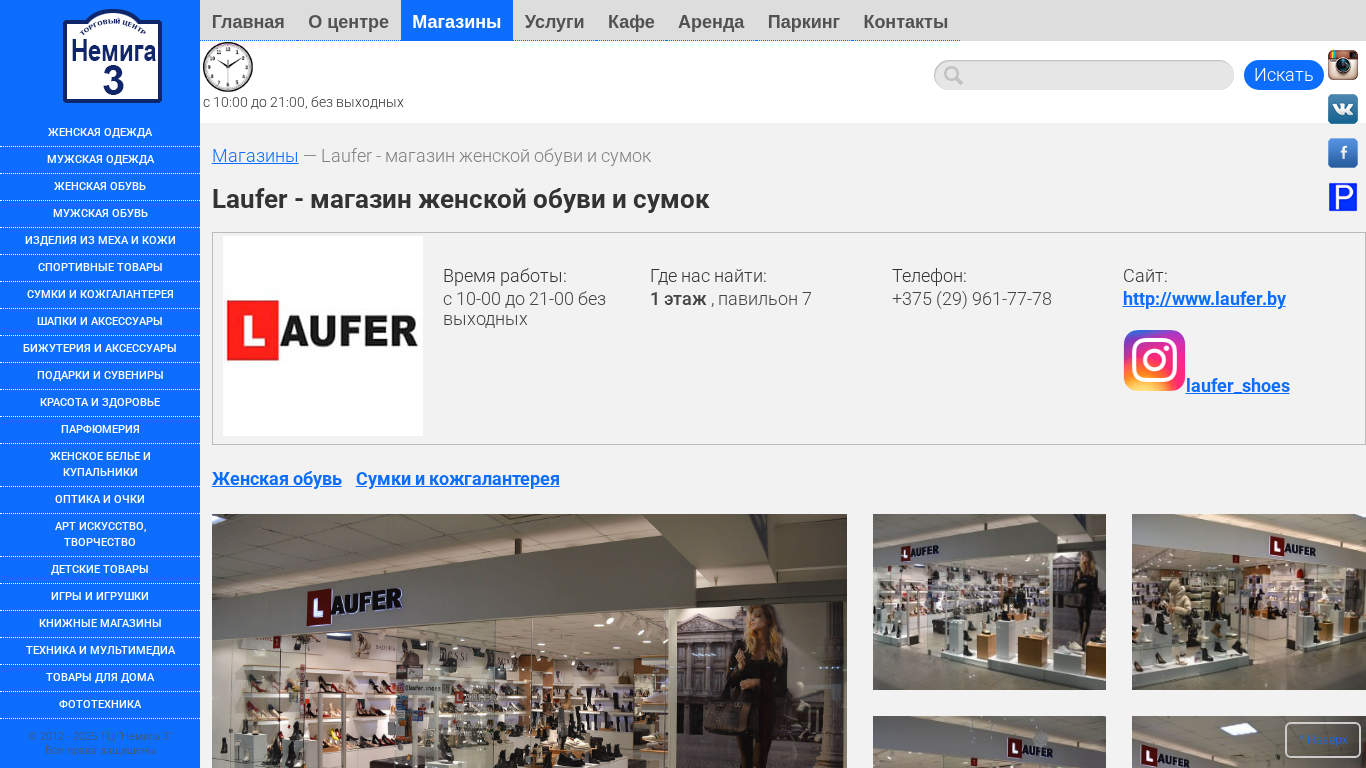This screenshot has height=768, width=1366.
Task: Click the blue parking P icon
Action: coord(1343,197)
